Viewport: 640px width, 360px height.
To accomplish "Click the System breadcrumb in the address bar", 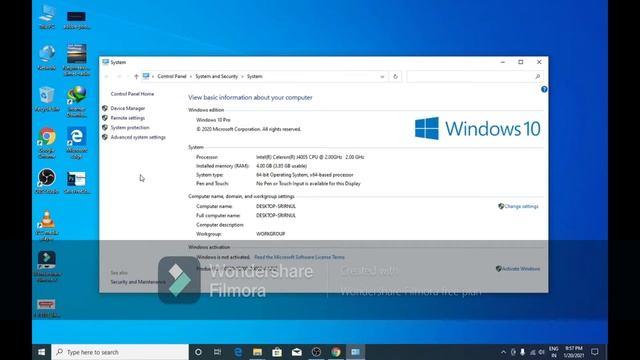I will point(255,76).
